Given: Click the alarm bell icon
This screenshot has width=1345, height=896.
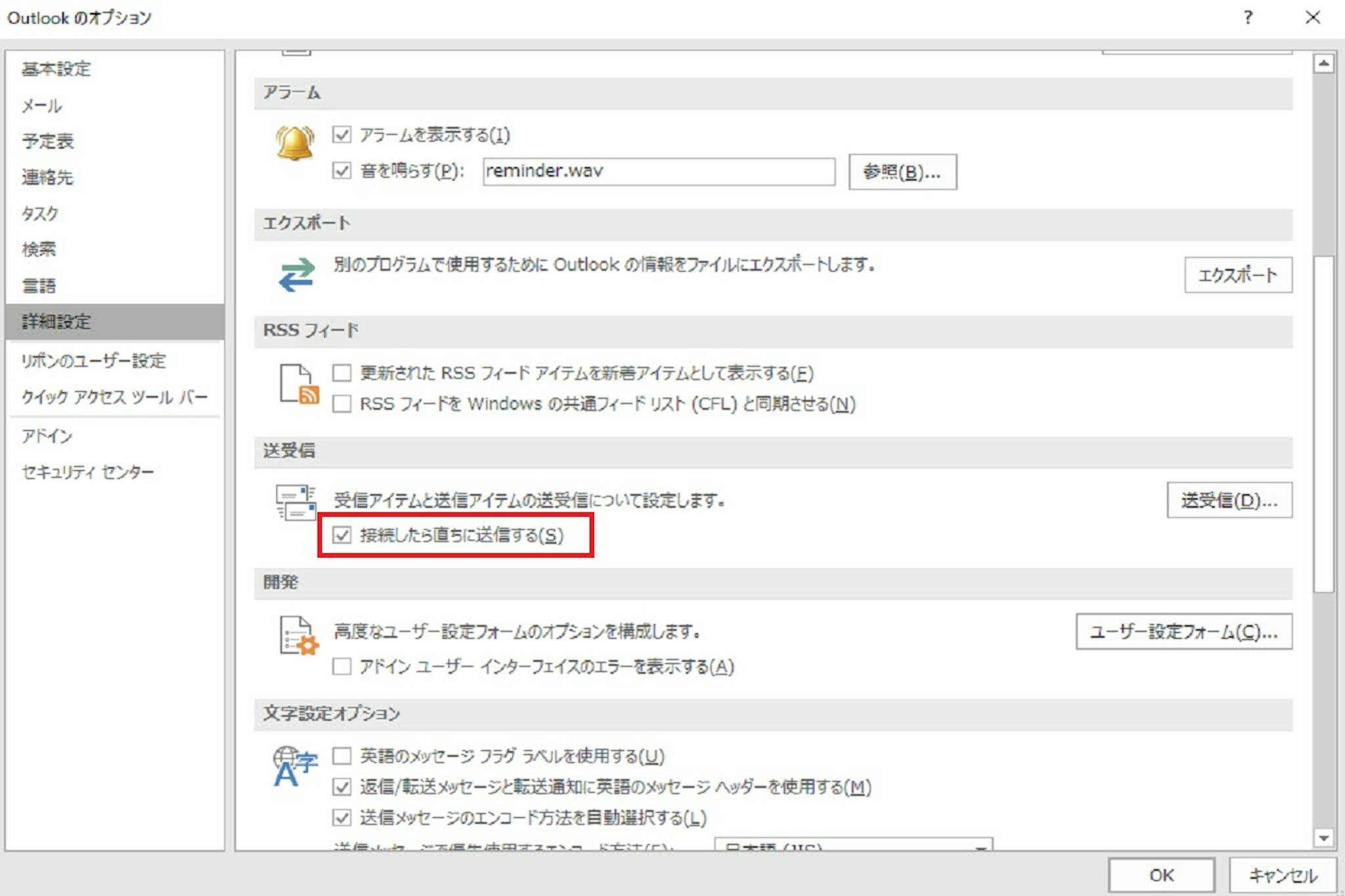Looking at the screenshot, I should 294,143.
